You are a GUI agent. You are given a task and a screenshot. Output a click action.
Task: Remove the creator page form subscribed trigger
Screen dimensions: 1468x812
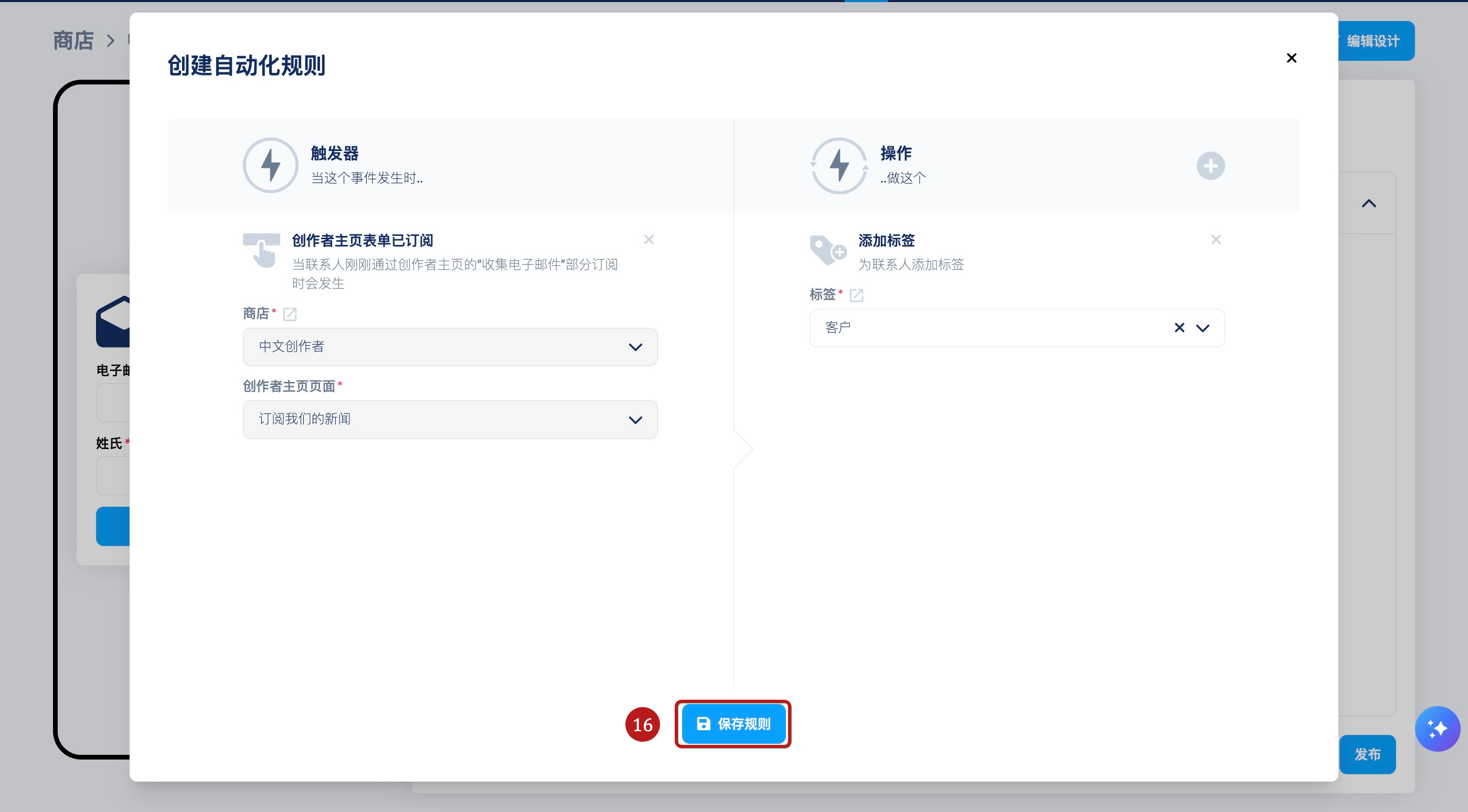(x=648, y=240)
